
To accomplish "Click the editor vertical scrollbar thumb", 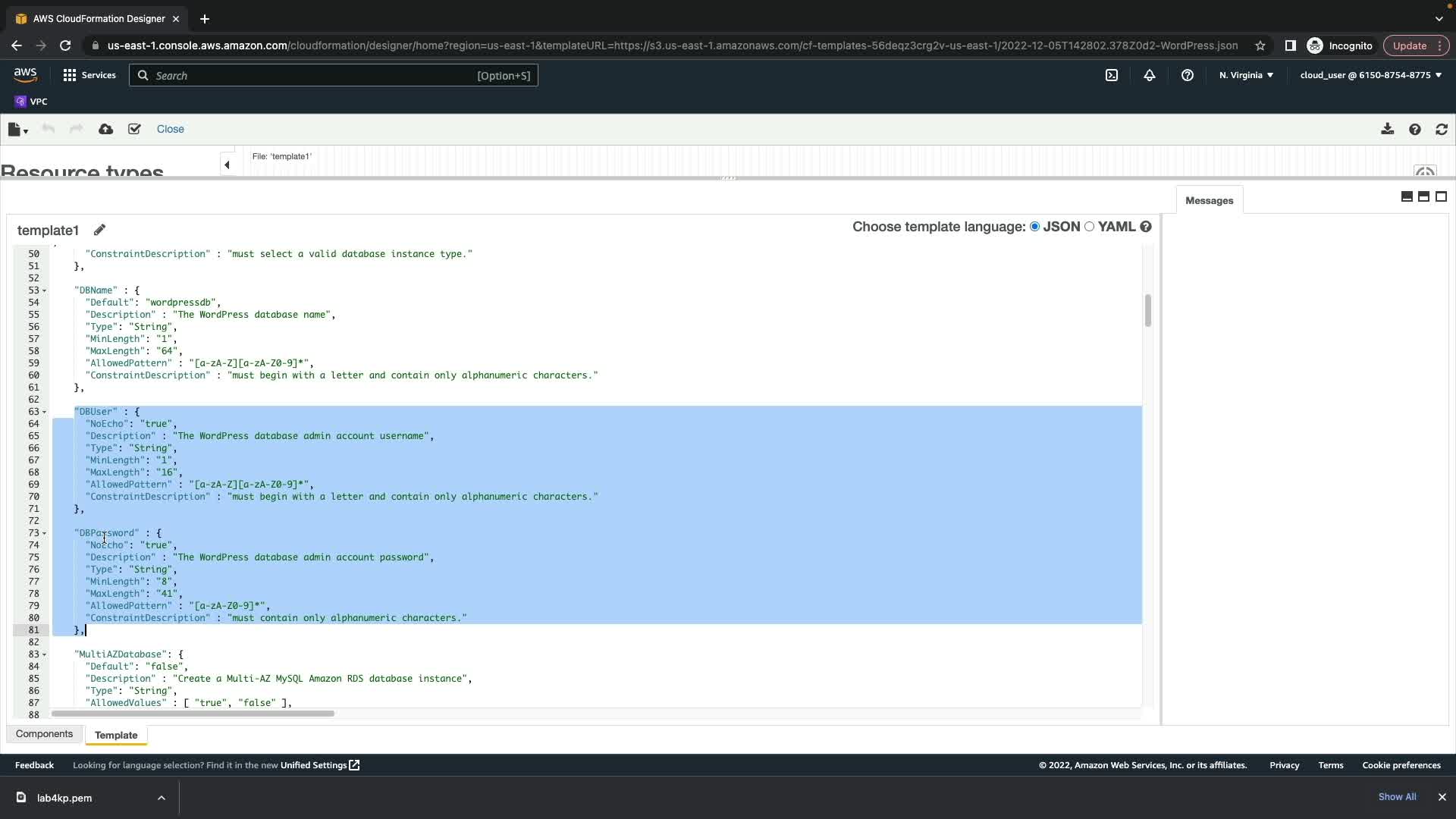I will 1147,311.
